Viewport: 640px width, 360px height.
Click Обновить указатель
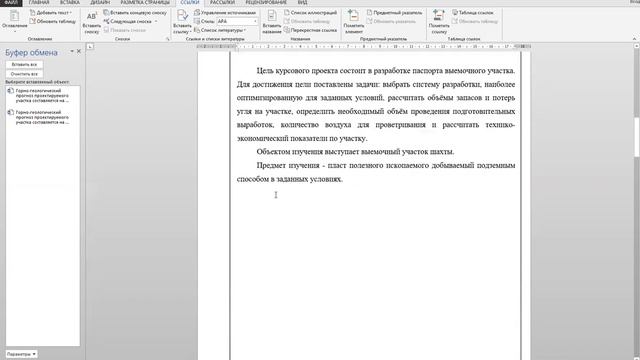[391, 21]
